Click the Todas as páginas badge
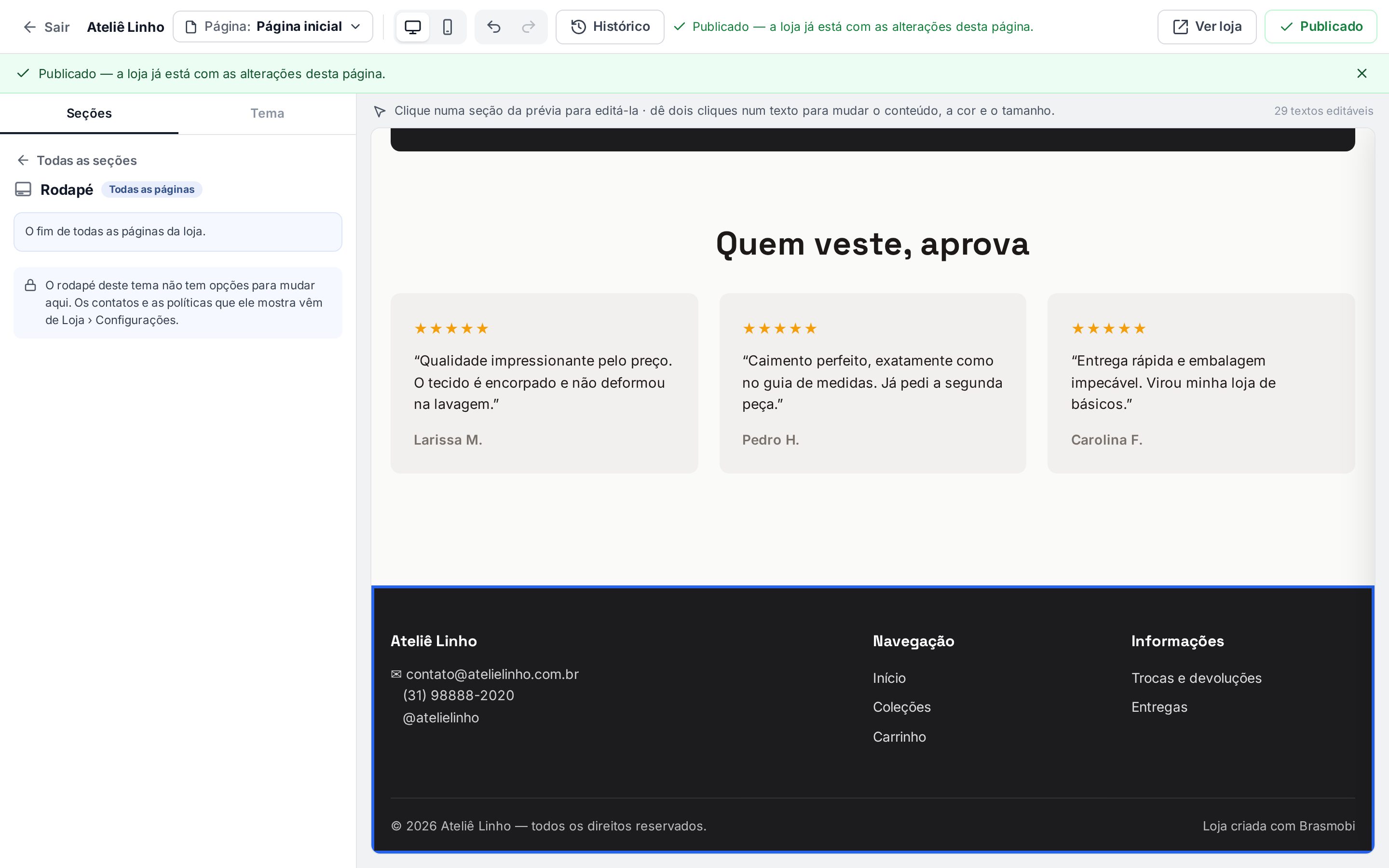The width and height of the screenshot is (1389, 868). click(x=151, y=190)
